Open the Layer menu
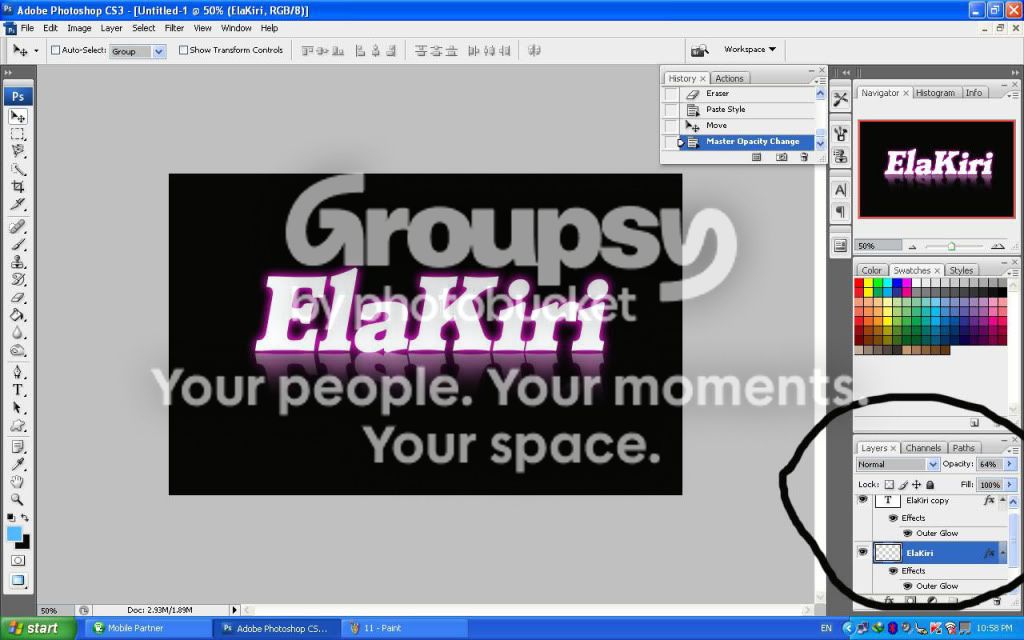This screenshot has width=1024, height=640. pos(111,28)
